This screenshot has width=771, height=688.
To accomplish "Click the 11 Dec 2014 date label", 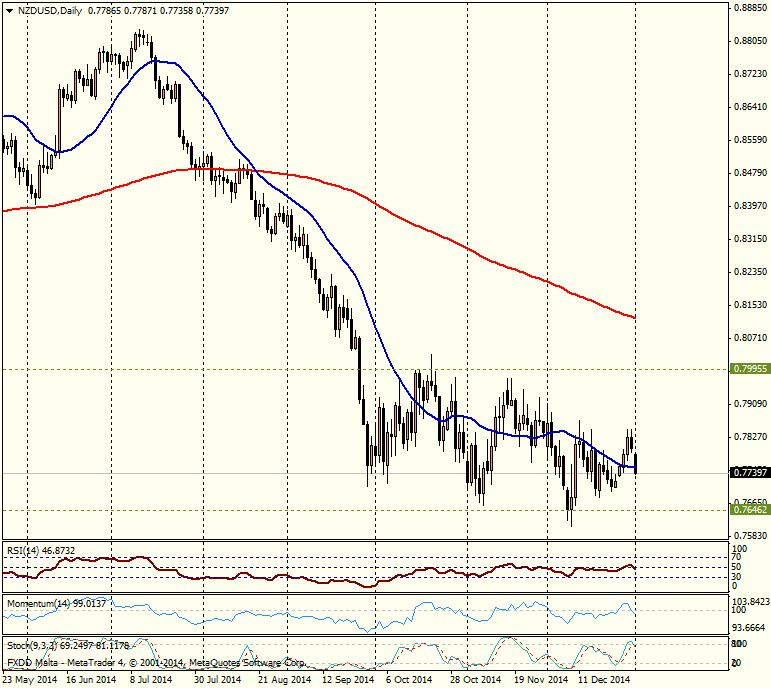I will point(605,679).
